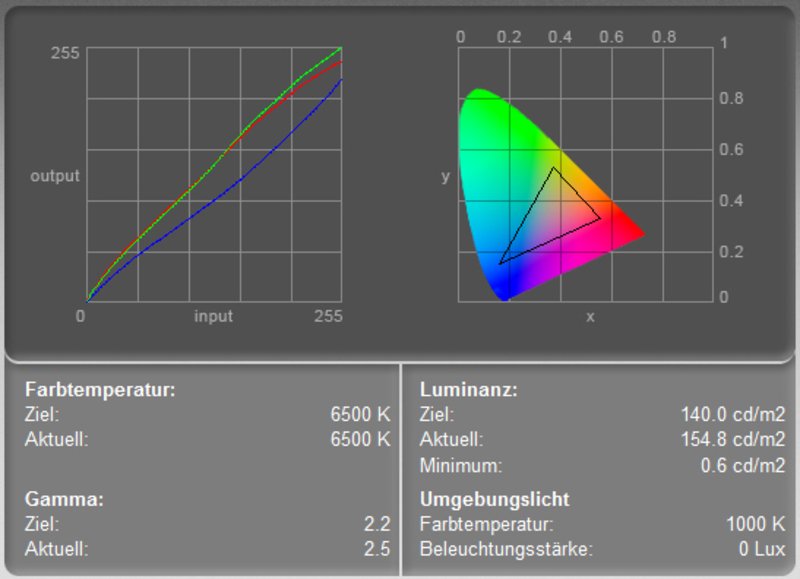
Task: Select the Farbtemperatur Ziel value 6500 K
Action: pyautogui.click(x=360, y=414)
